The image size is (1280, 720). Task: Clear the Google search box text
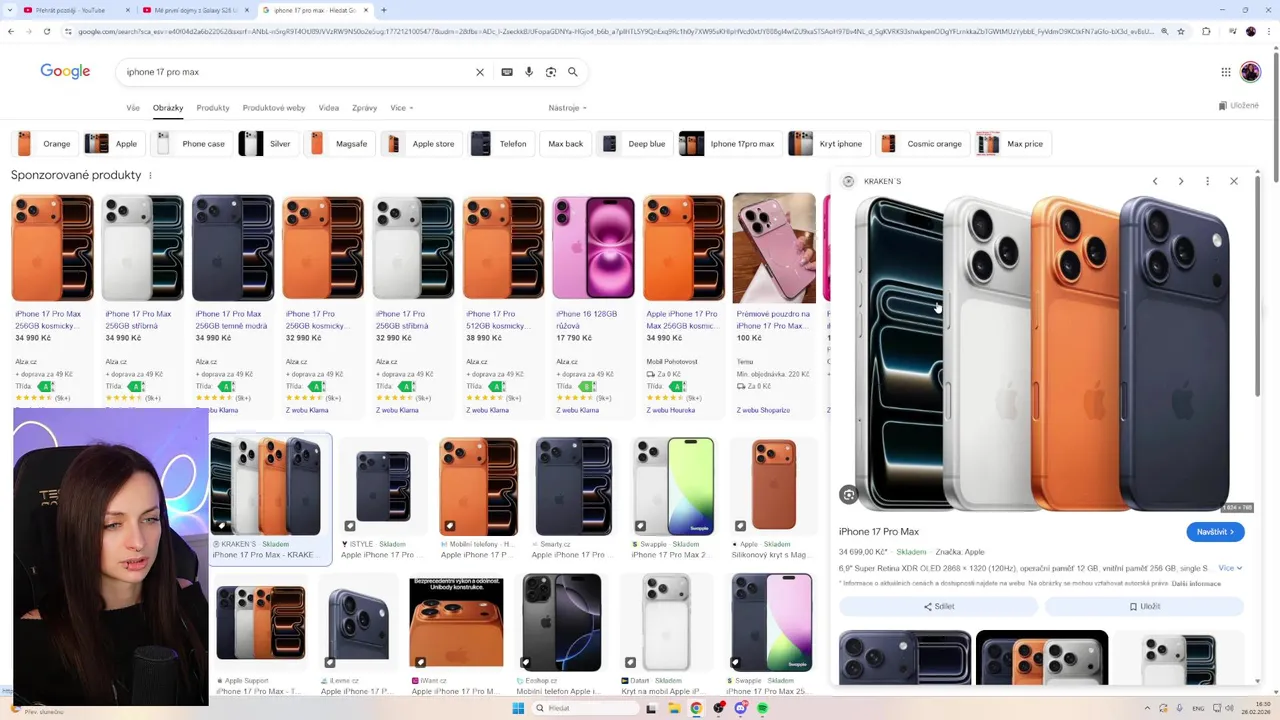click(x=480, y=72)
